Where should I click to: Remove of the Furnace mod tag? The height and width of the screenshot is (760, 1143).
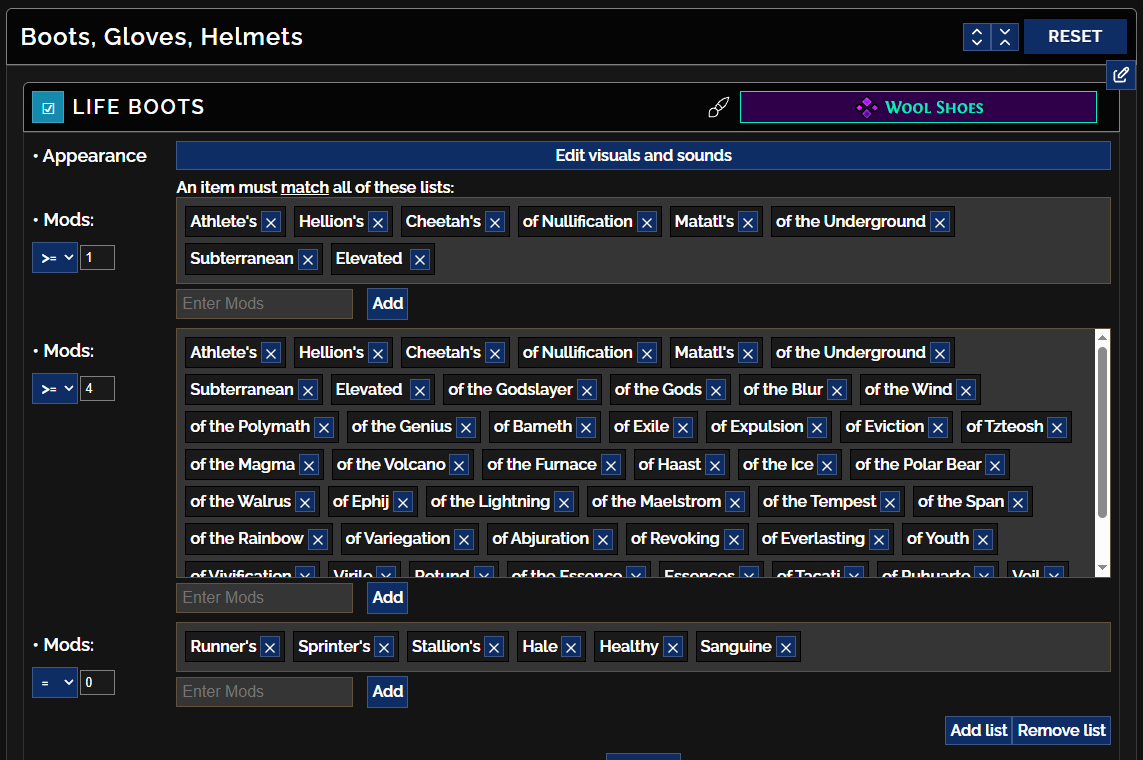pos(611,465)
